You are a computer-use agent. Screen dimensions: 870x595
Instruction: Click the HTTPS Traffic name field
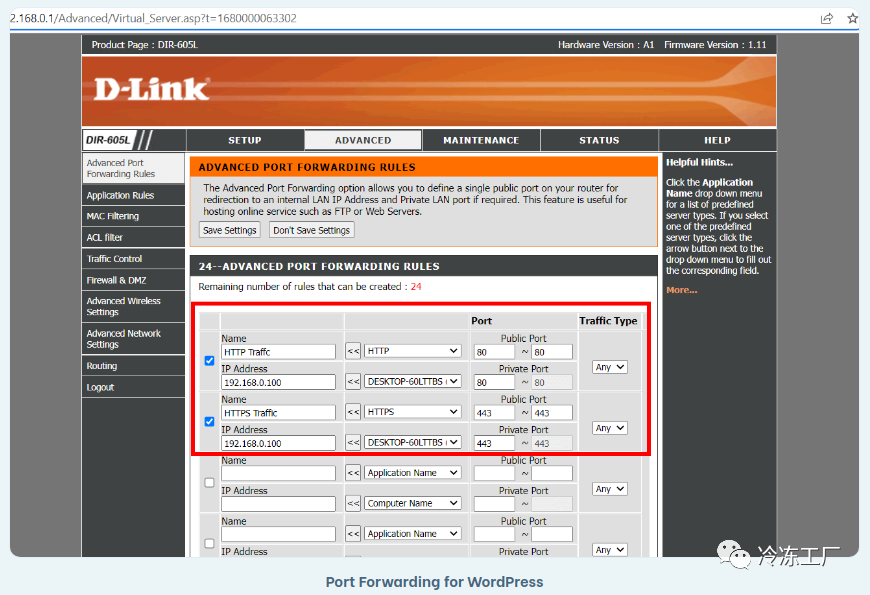279,413
